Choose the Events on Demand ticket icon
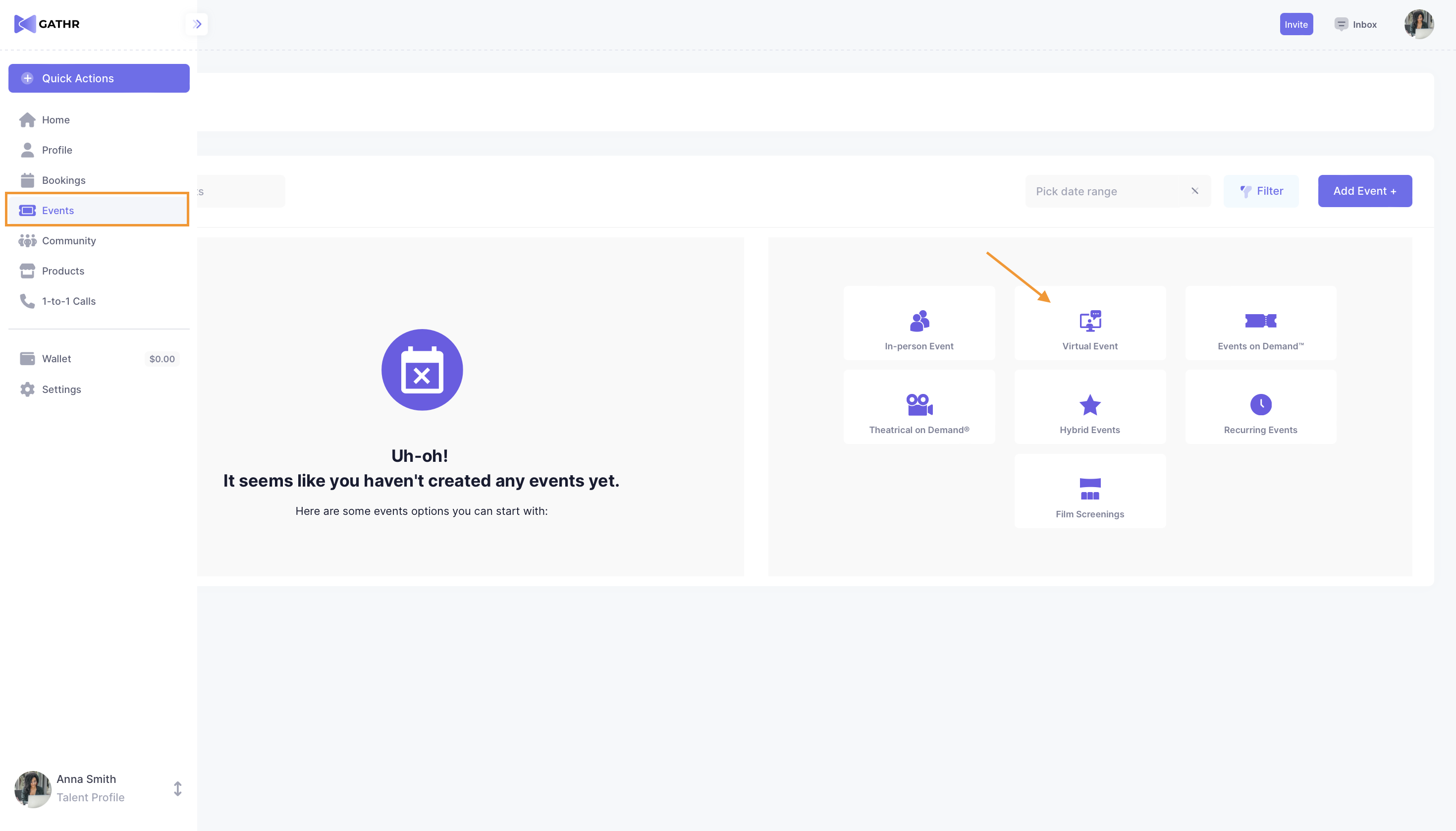The width and height of the screenshot is (1456, 831). pyautogui.click(x=1260, y=321)
